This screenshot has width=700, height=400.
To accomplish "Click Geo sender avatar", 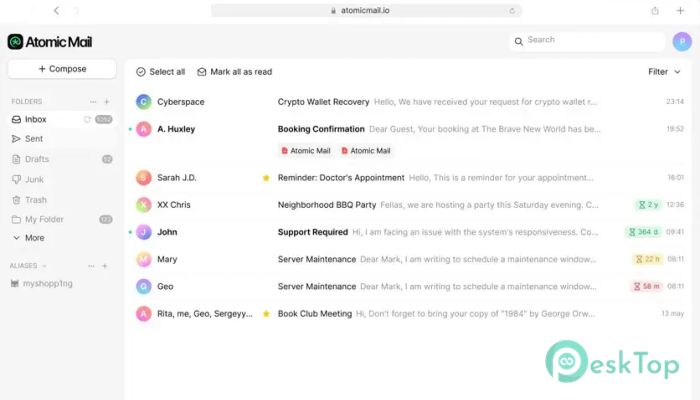I will point(144,287).
